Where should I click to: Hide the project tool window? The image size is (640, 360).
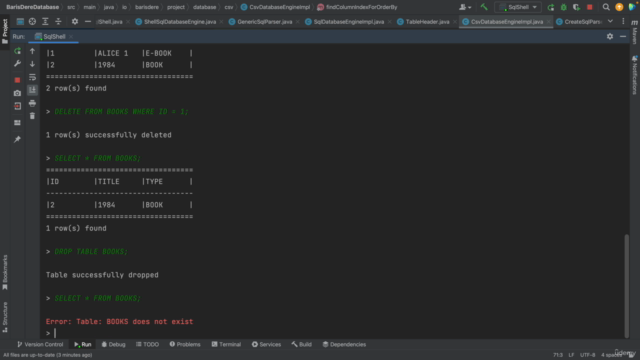[x=88, y=21]
